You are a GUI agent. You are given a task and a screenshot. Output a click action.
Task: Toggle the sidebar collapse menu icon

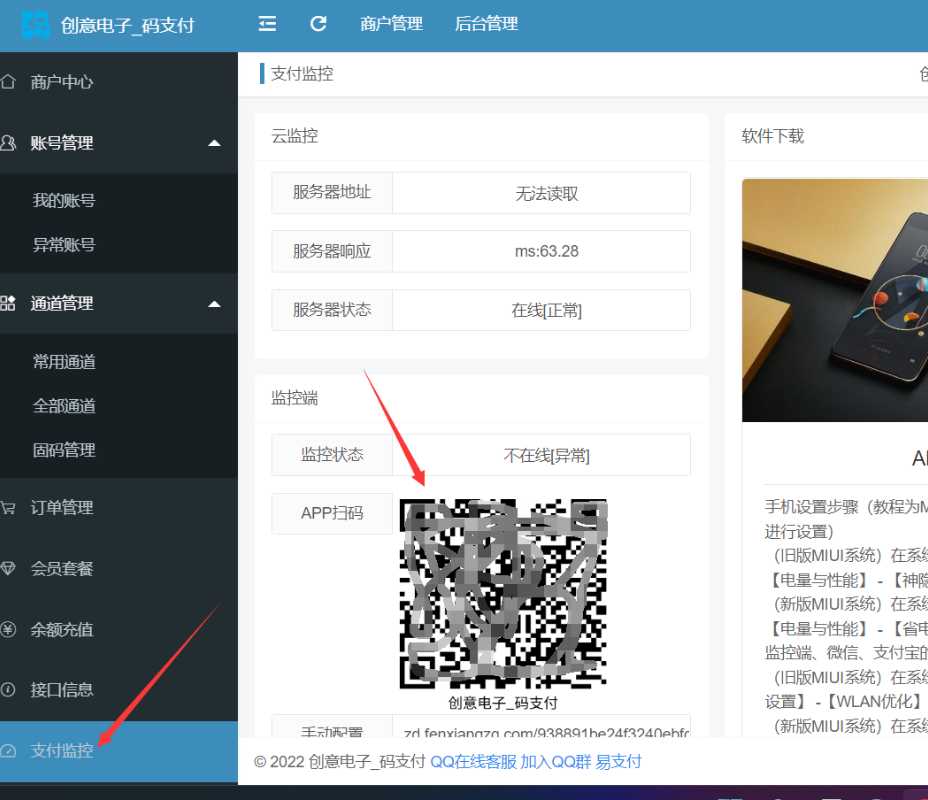pyautogui.click(x=268, y=24)
